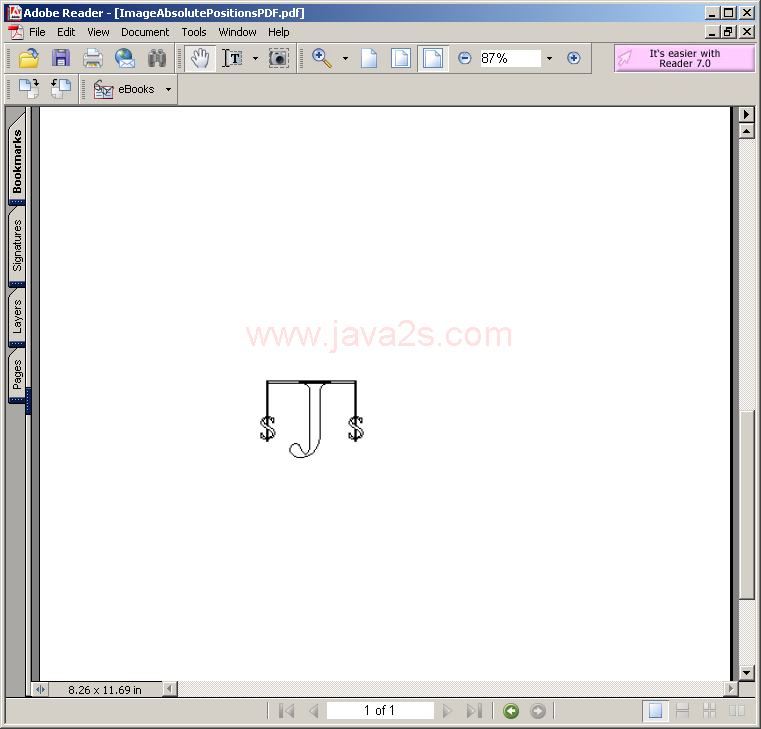Open the eBooks toolbar button
The image size is (761, 729).
(x=124, y=90)
